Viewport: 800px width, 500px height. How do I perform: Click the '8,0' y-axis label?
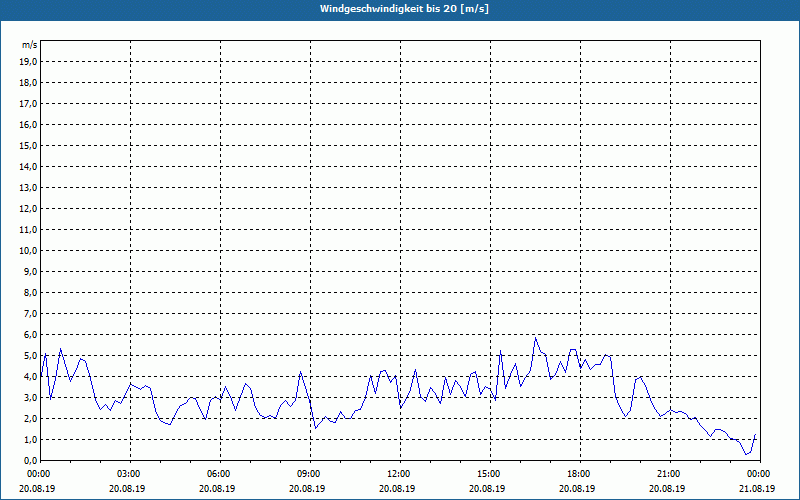(31, 292)
